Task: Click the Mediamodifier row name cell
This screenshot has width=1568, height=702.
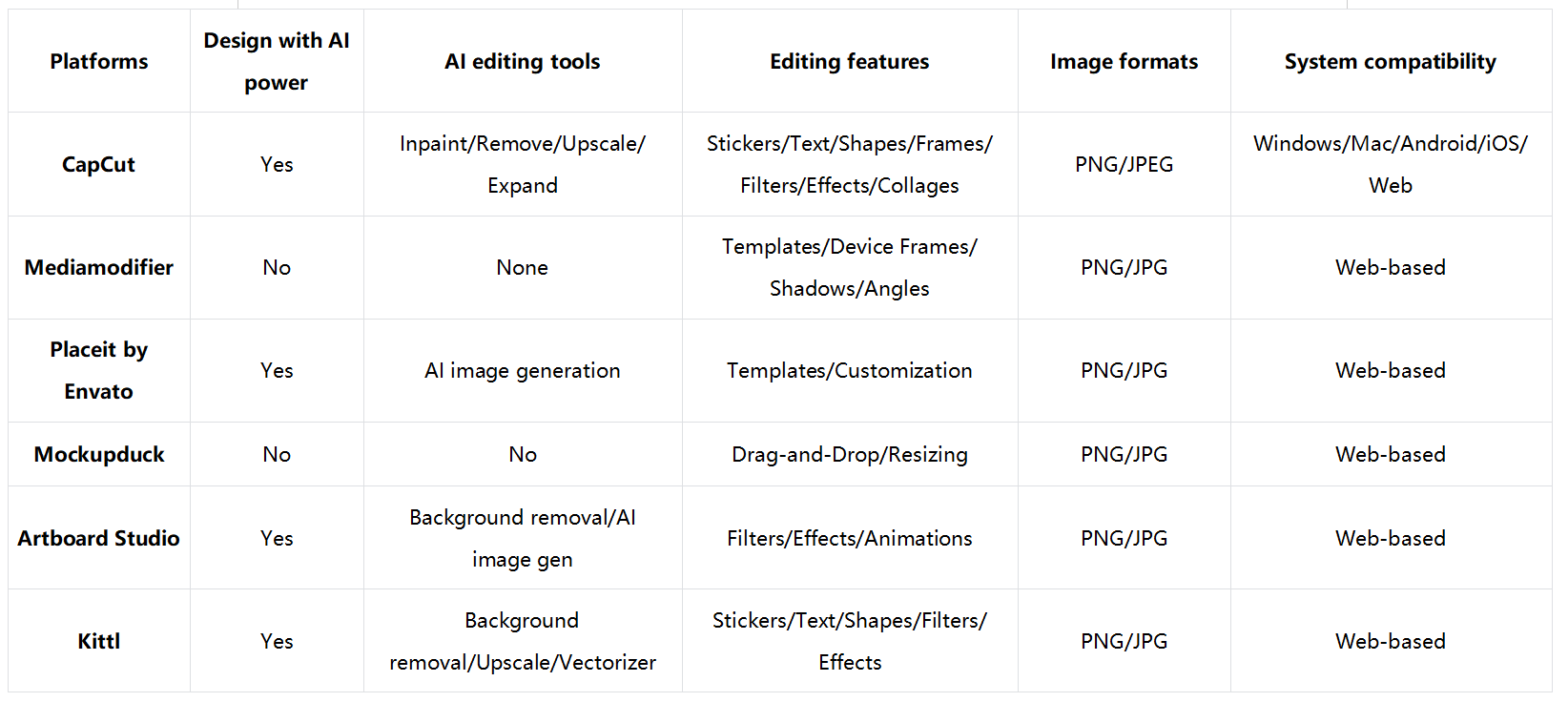Action: [99, 267]
